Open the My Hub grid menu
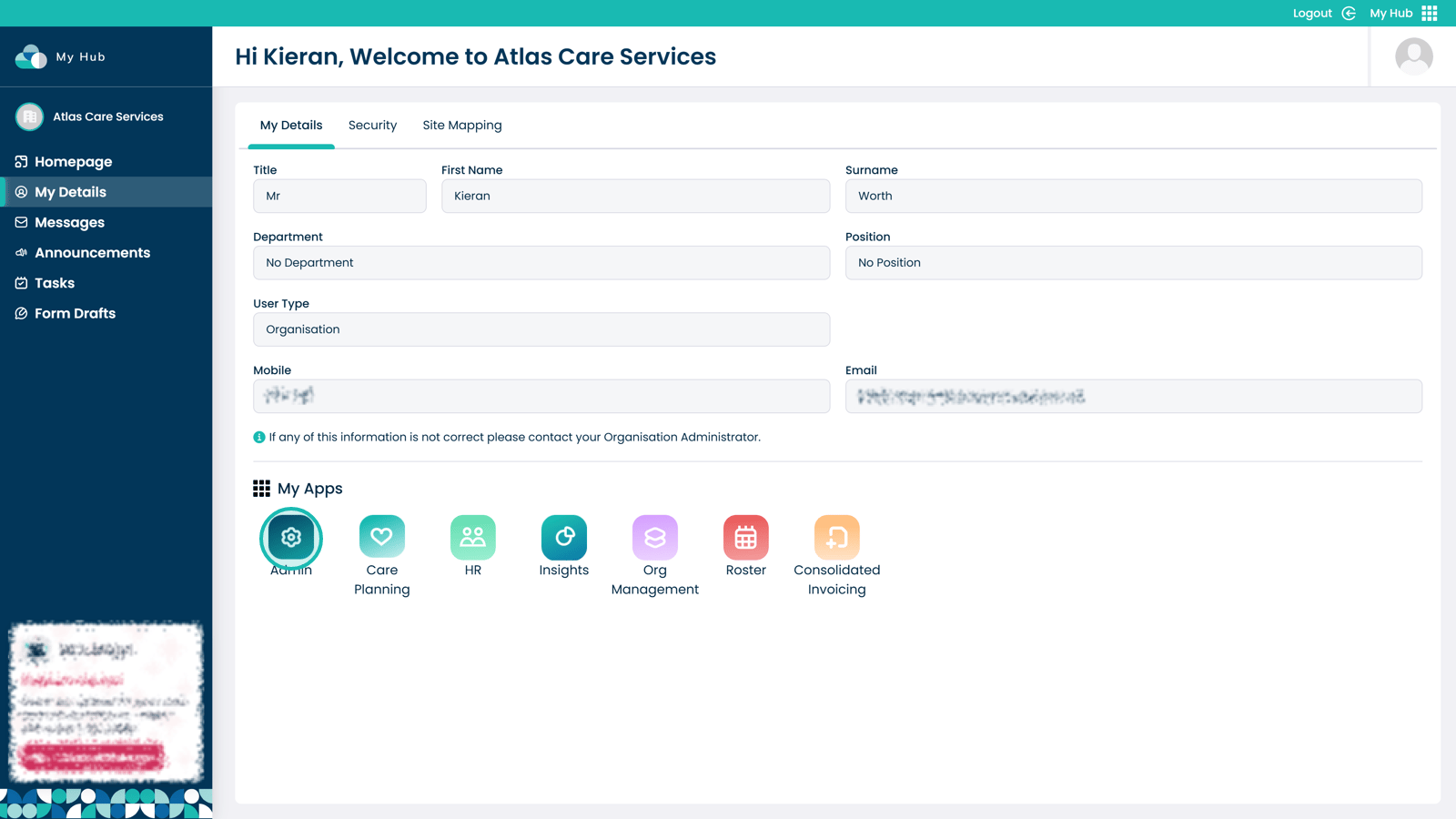The width and height of the screenshot is (1456, 819). [x=1430, y=14]
